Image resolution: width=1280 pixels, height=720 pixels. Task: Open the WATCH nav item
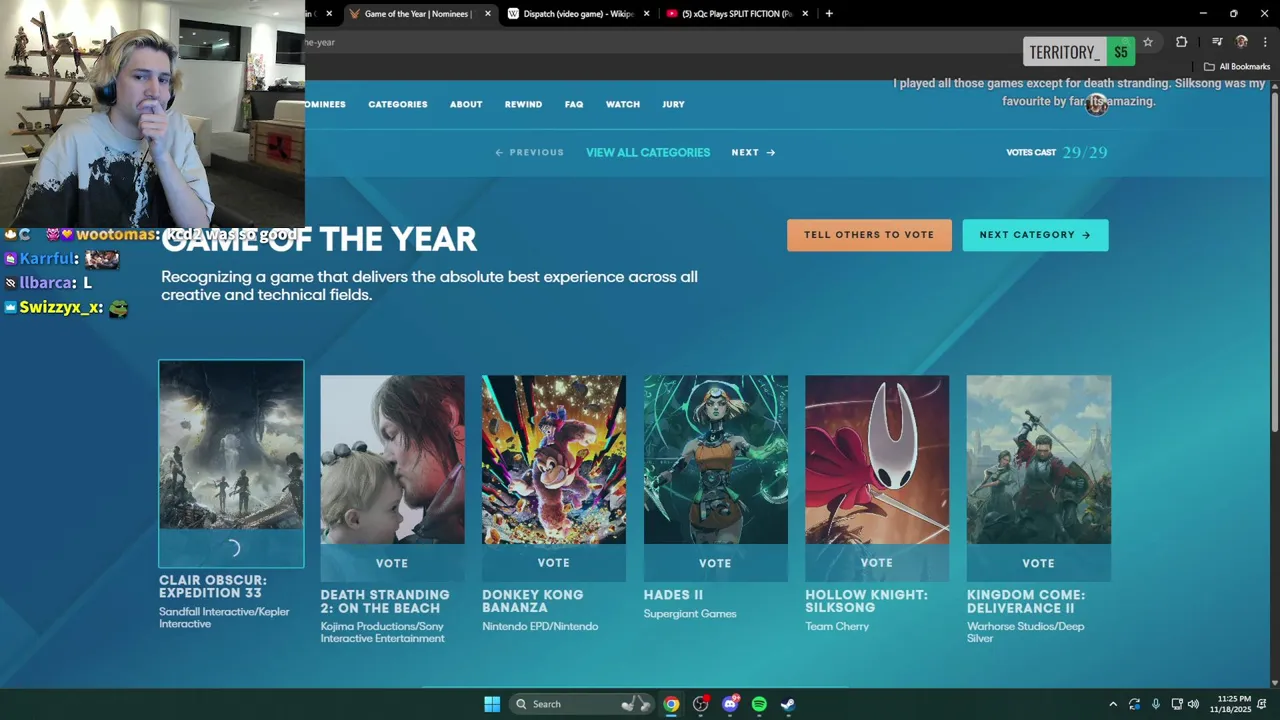pos(623,104)
